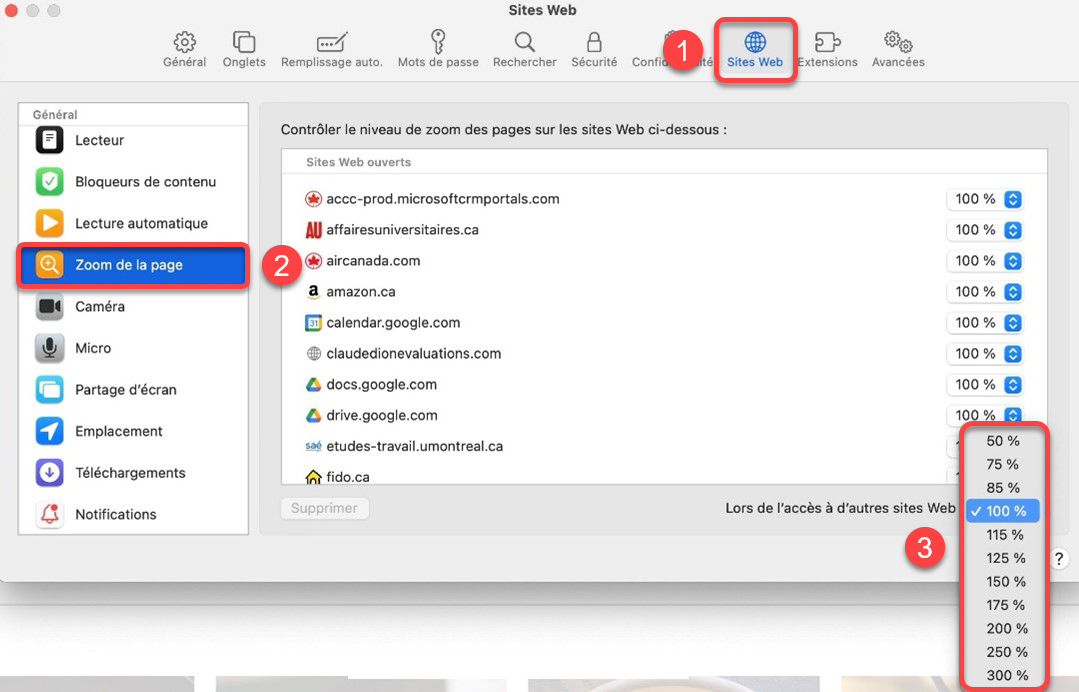1079x692 pixels.
Task: Choose 175 % in the zoom menu
Action: 1003,605
